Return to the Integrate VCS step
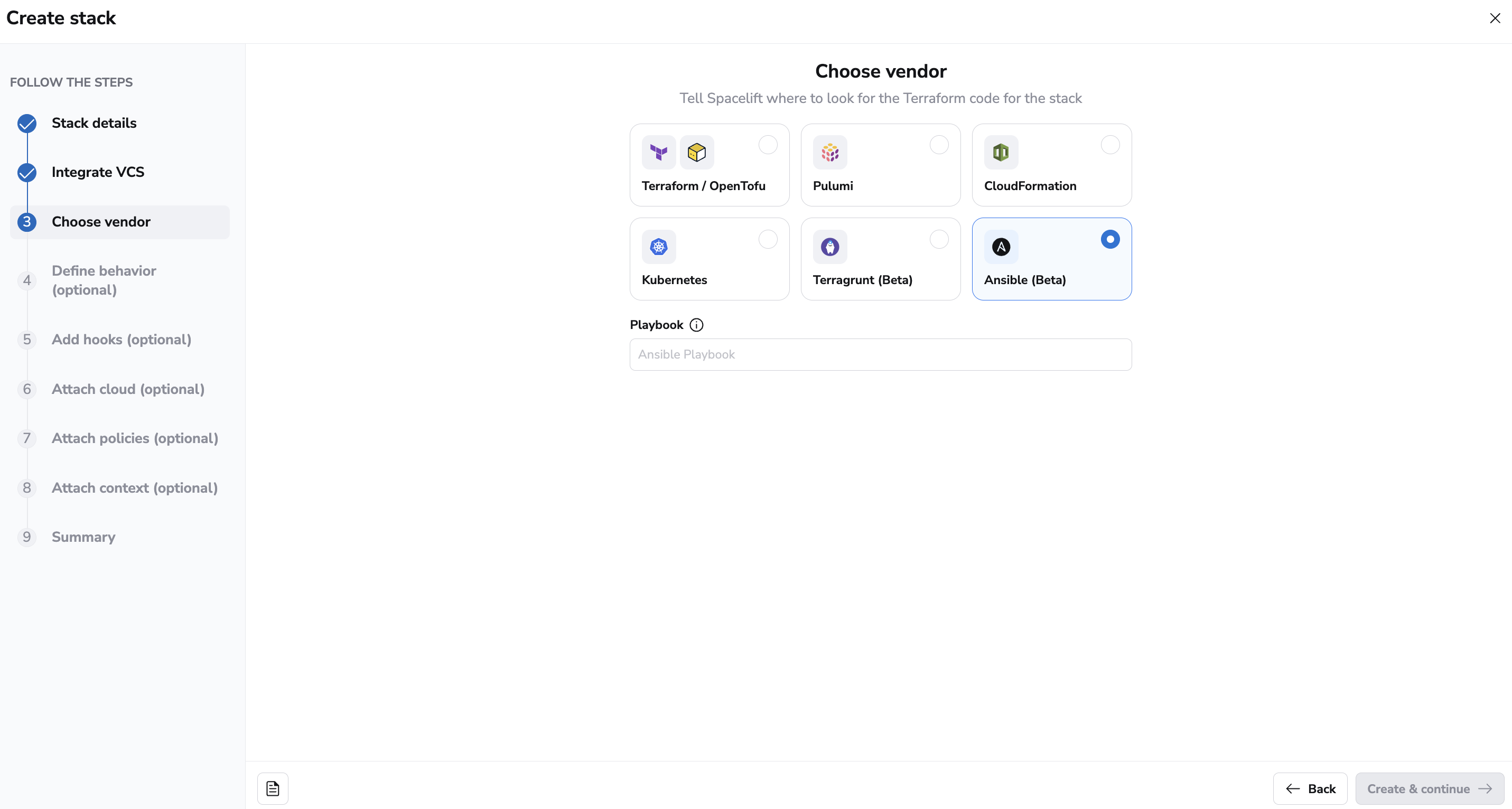The width and height of the screenshot is (1512, 809). (x=97, y=173)
